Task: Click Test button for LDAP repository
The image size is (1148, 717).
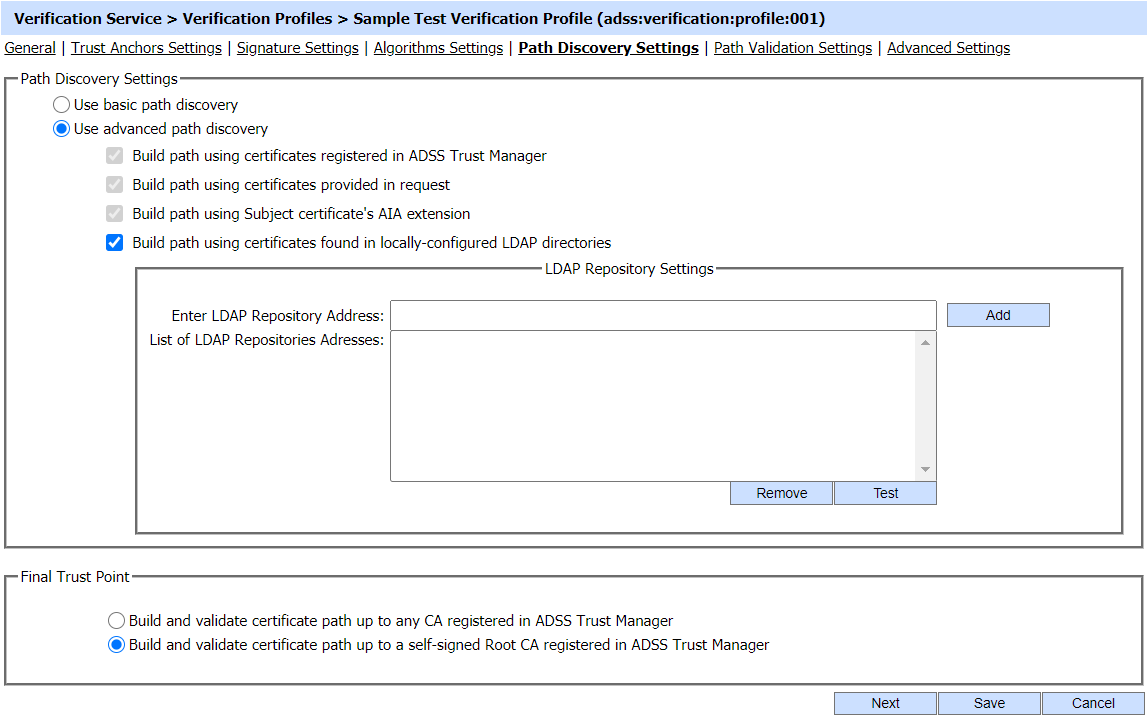Action: (885, 493)
